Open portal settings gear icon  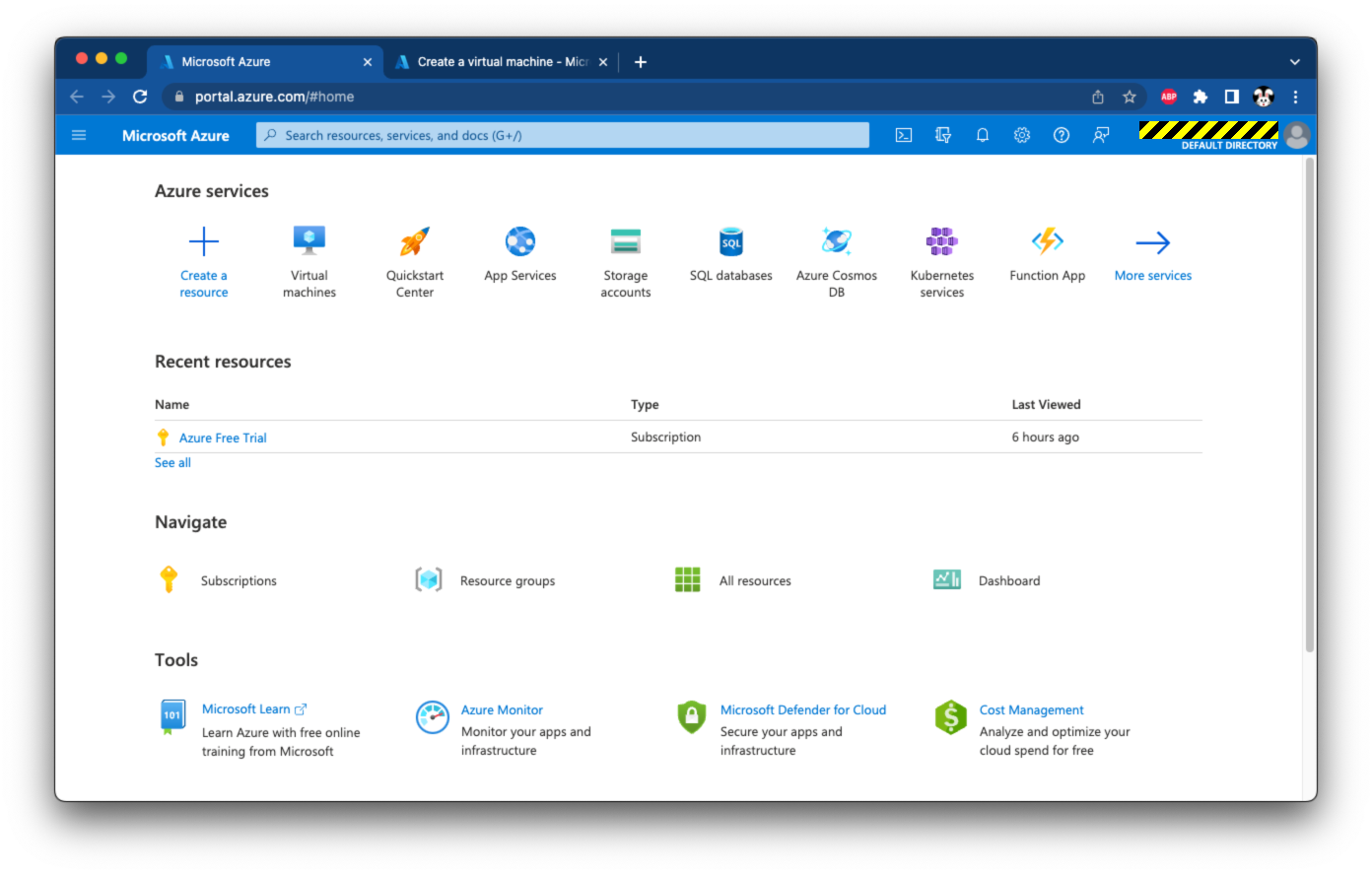coord(1022,136)
